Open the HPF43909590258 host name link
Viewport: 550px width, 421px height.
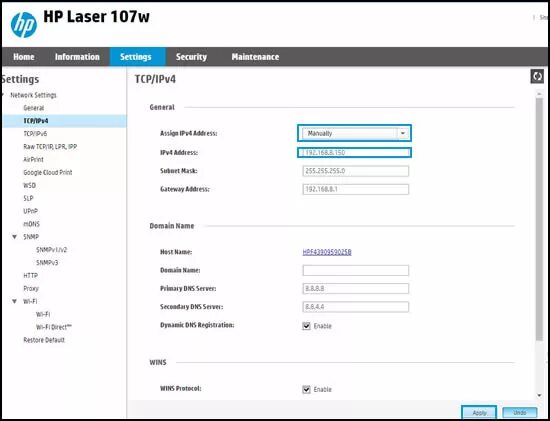click(327, 252)
